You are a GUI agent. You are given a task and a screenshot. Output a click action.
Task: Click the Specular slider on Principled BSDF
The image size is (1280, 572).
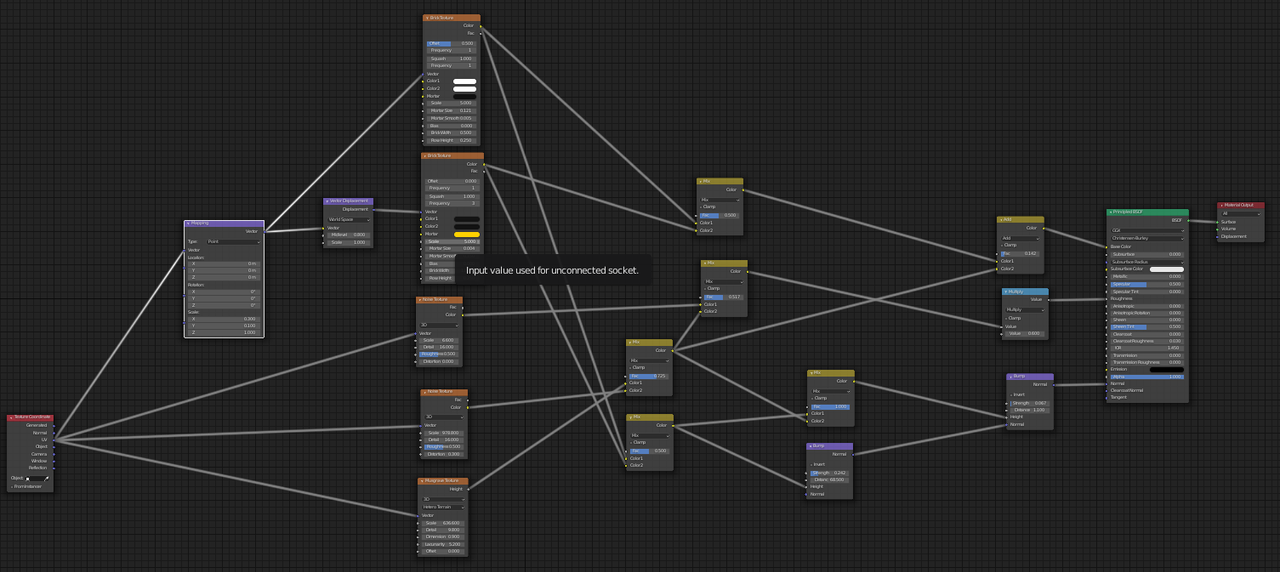(x=1147, y=284)
